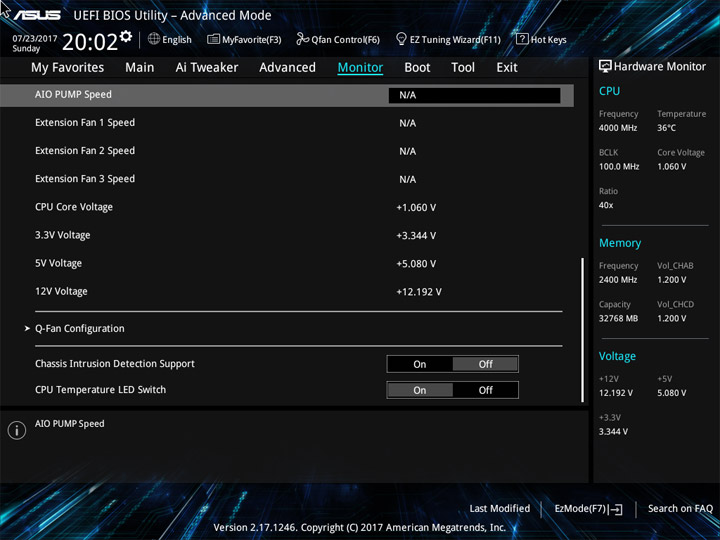Turn CPU Temperature LED Switch On

pos(420,390)
